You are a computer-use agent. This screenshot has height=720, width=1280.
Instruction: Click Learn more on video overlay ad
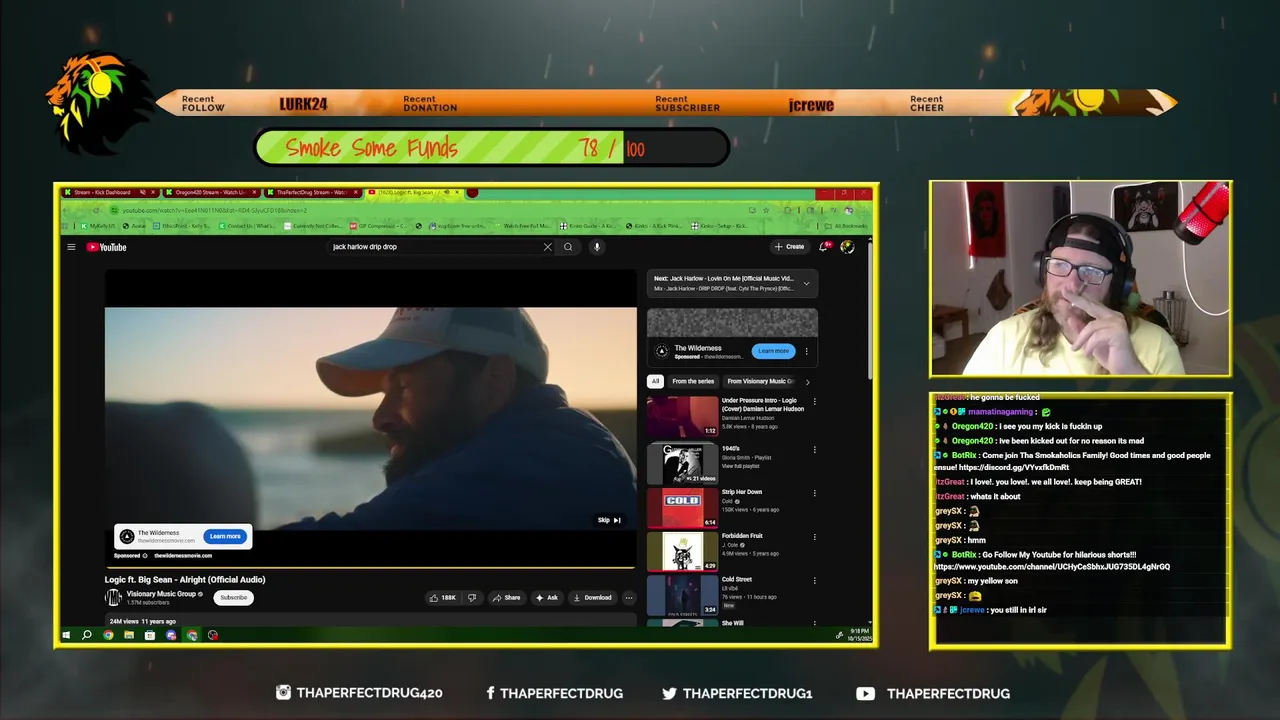click(x=225, y=536)
